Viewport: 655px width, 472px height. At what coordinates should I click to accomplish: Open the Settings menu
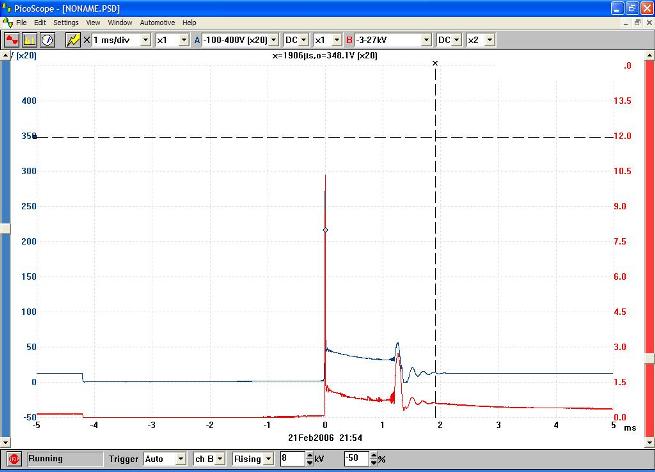pyautogui.click(x=66, y=22)
